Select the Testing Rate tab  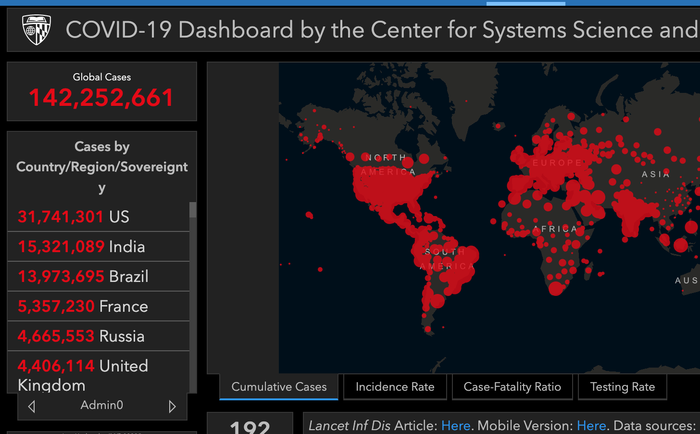pyautogui.click(x=622, y=387)
